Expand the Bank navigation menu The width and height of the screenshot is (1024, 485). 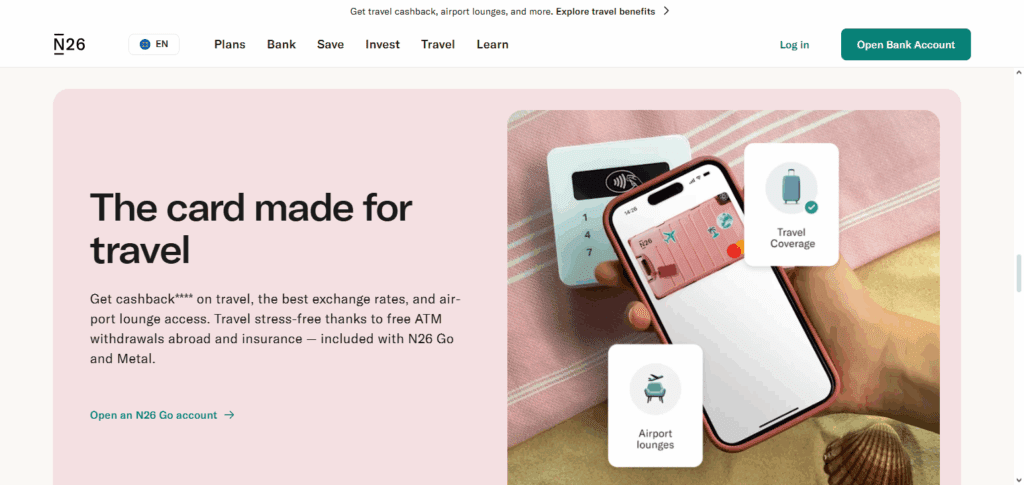pos(281,44)
